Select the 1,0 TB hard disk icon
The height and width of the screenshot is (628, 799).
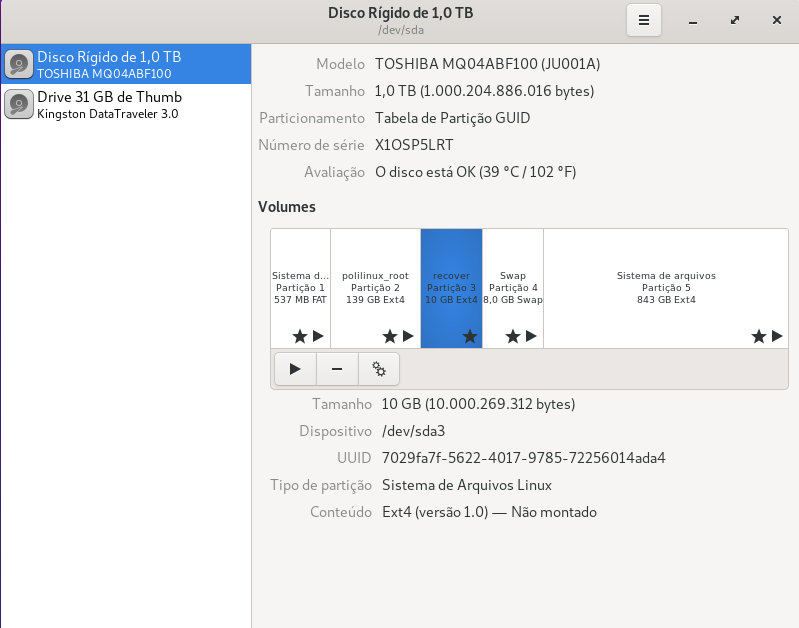pos(19,64)
